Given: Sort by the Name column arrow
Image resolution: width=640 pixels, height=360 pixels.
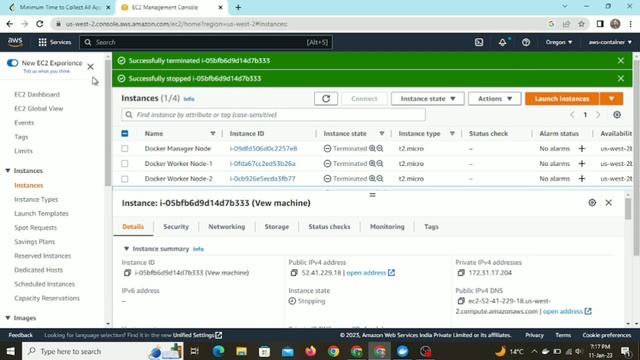Looking at the screenshot, I should pos(213,133).
